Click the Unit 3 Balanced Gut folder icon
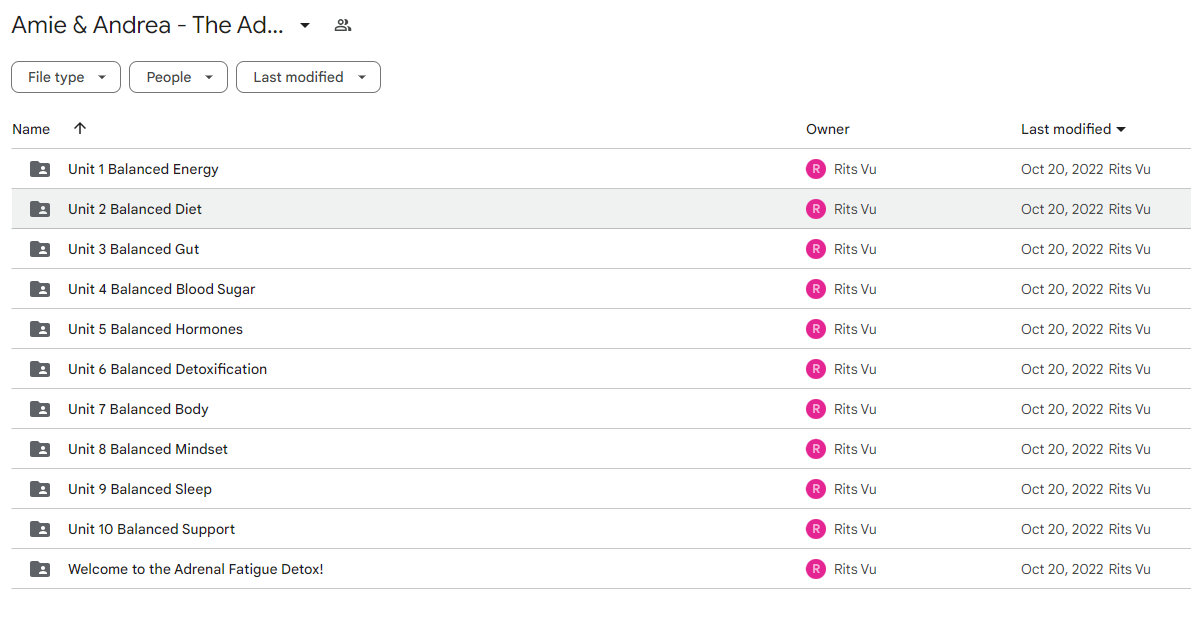This screenshot has height=618, width=1191. point(40,249)
